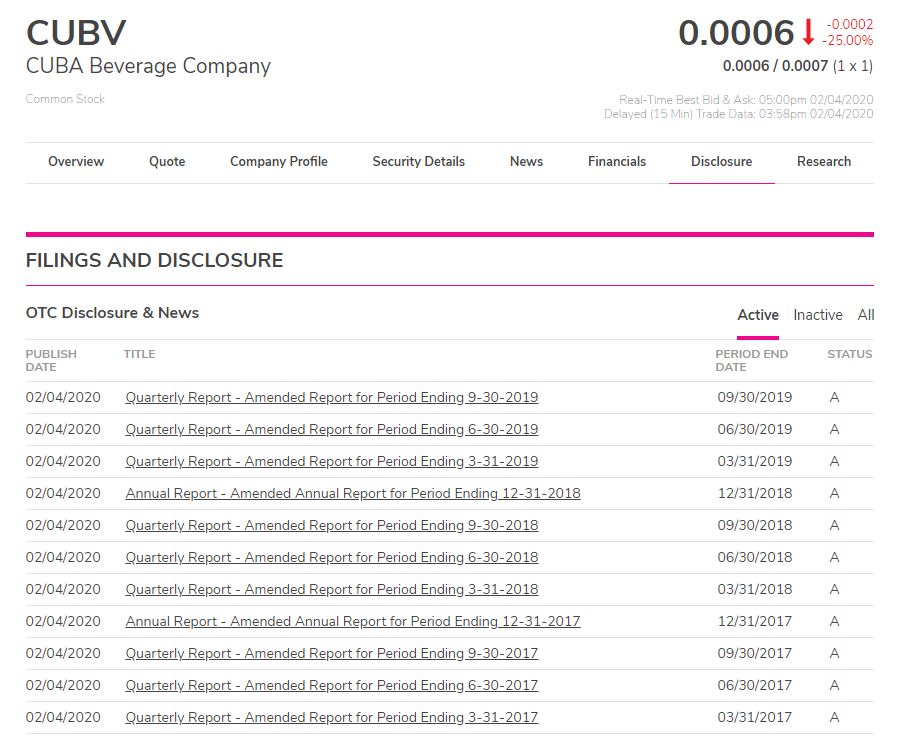Click period end date 12/31/2017
Image resolution: width=921 pixels, height=738 pixels.
click(755, 621)
